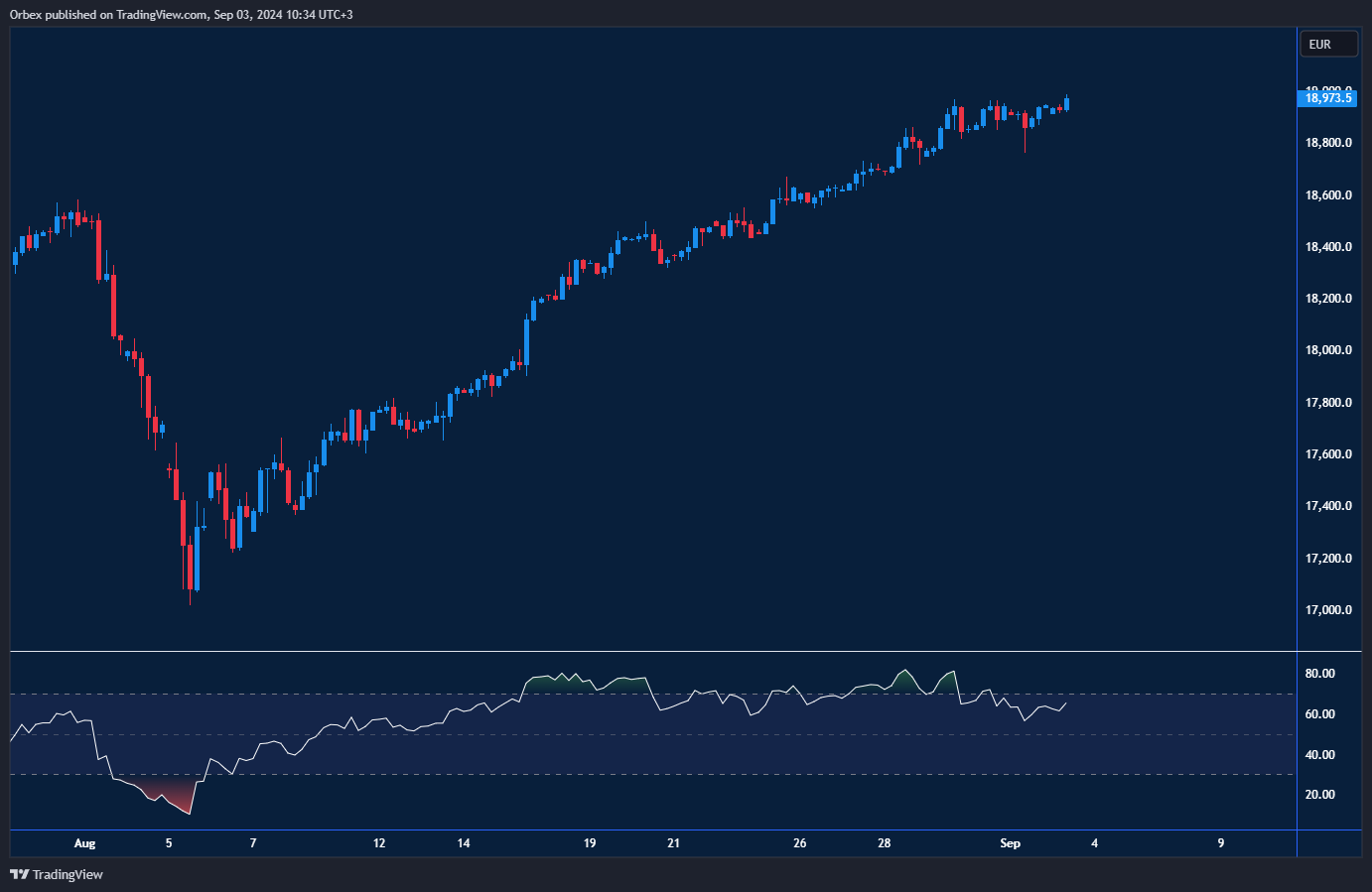
Task: Click the 40.00 level on the RSI scale
Action: pyautogui.click(x=1319, y=755)
